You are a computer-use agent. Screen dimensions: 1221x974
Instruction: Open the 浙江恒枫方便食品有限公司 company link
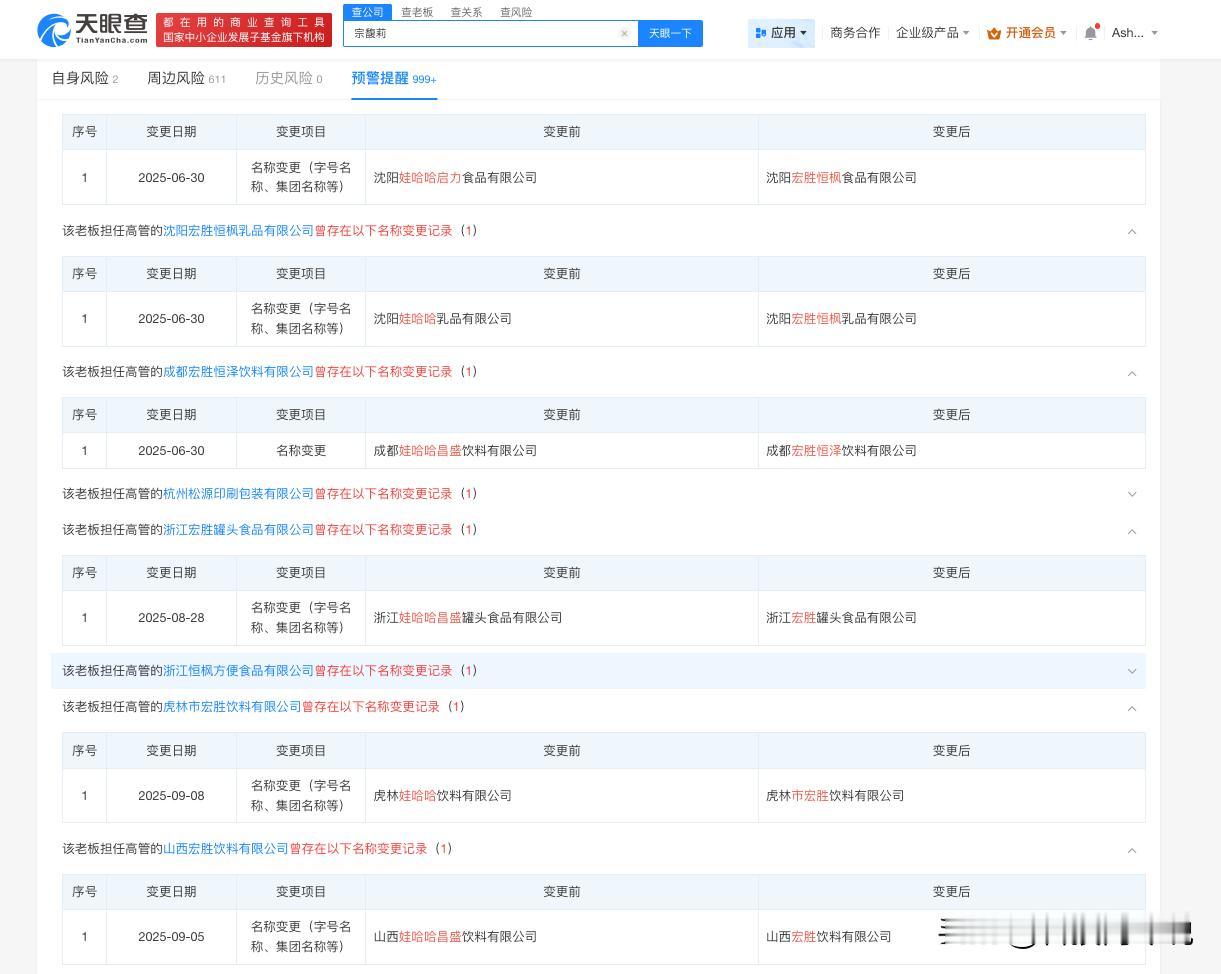coord(238,671)
